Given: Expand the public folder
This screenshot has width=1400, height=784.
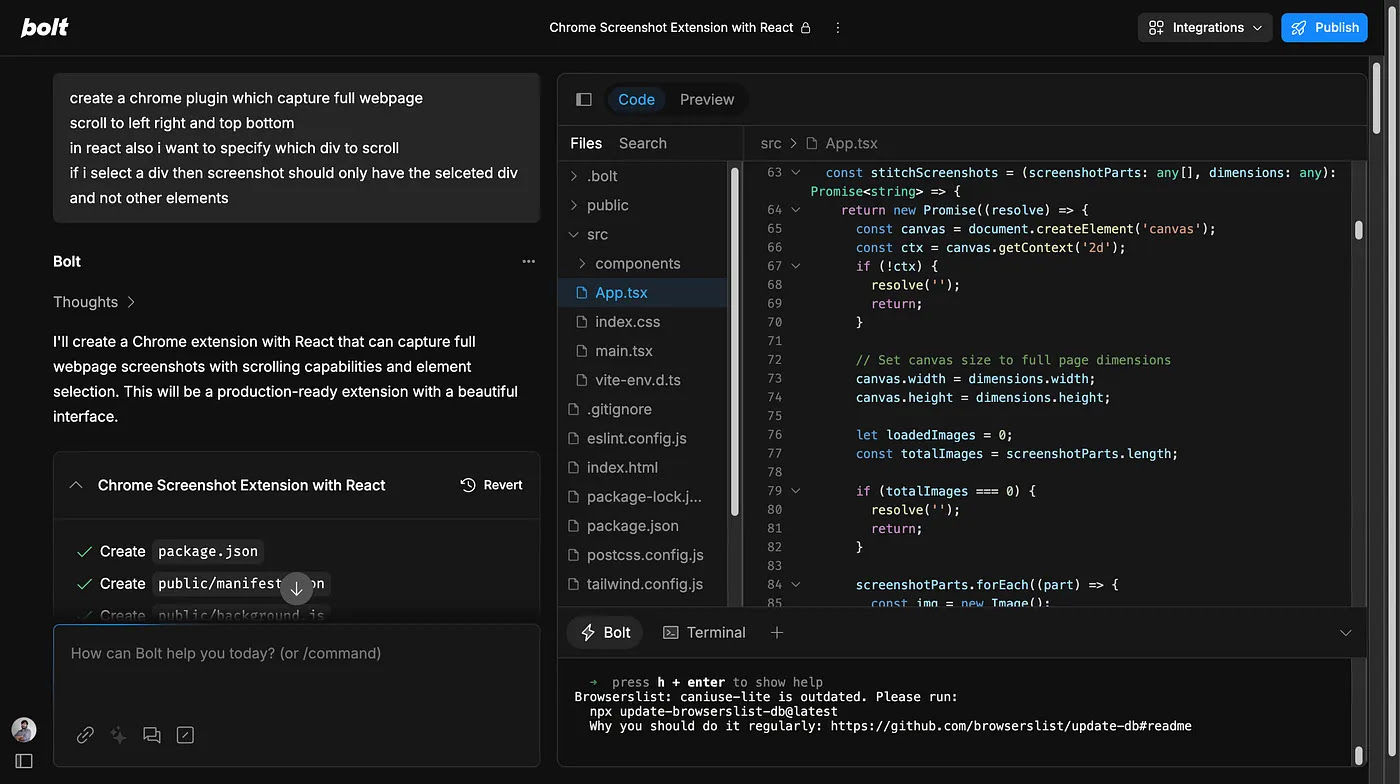Looking at the screenshot, I should (607, 205).
